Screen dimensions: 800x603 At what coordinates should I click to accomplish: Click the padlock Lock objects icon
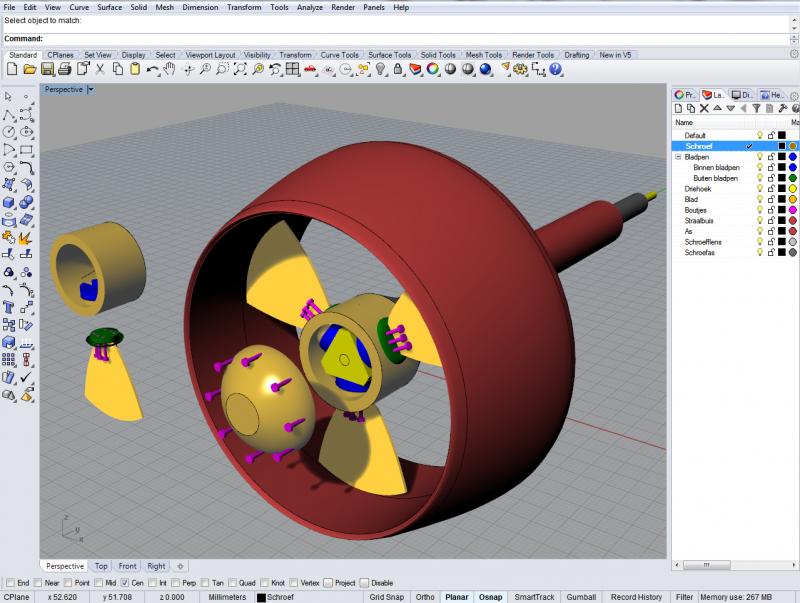pos(398,69)
